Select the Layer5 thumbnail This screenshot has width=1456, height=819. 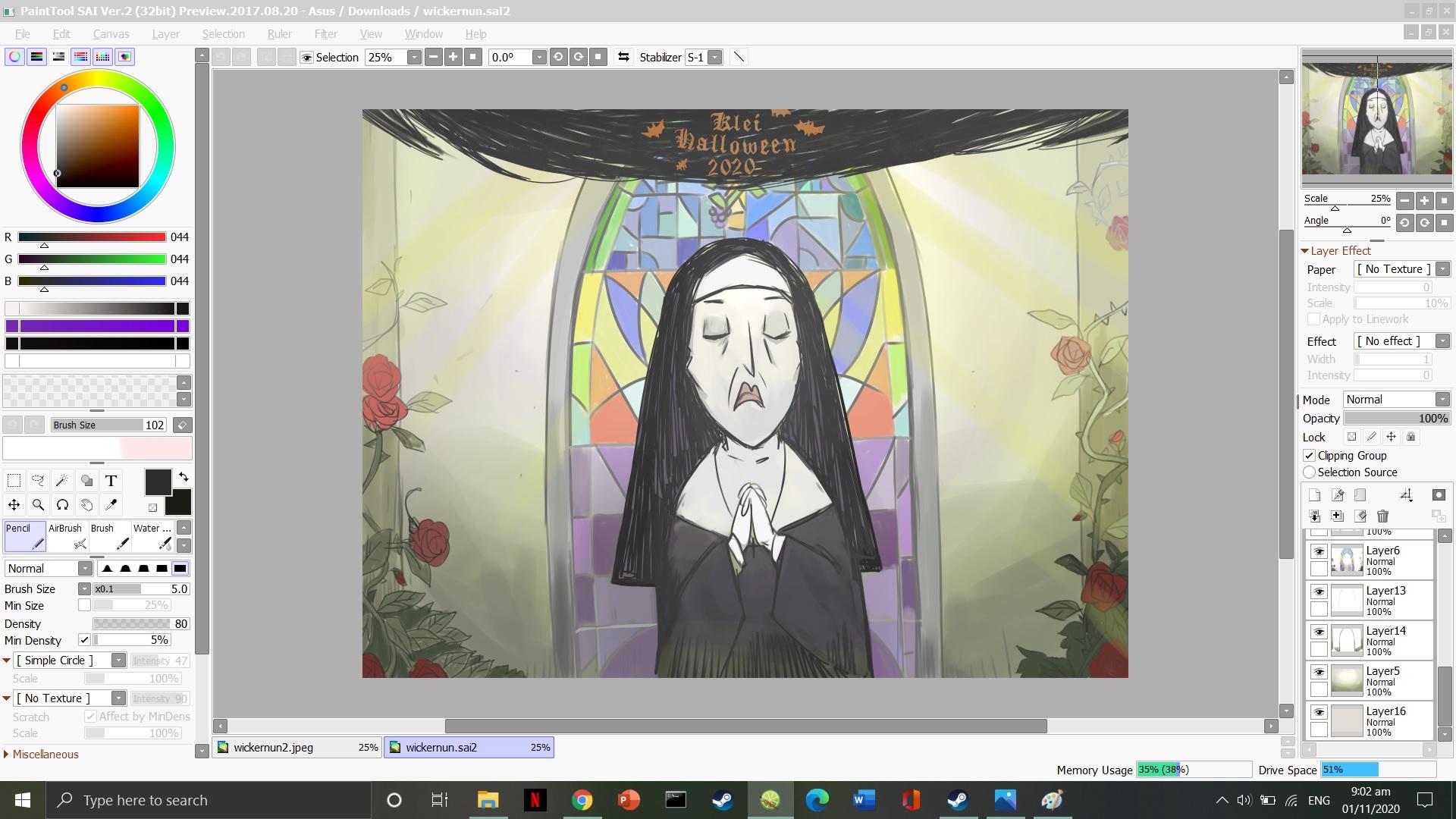1347,680
